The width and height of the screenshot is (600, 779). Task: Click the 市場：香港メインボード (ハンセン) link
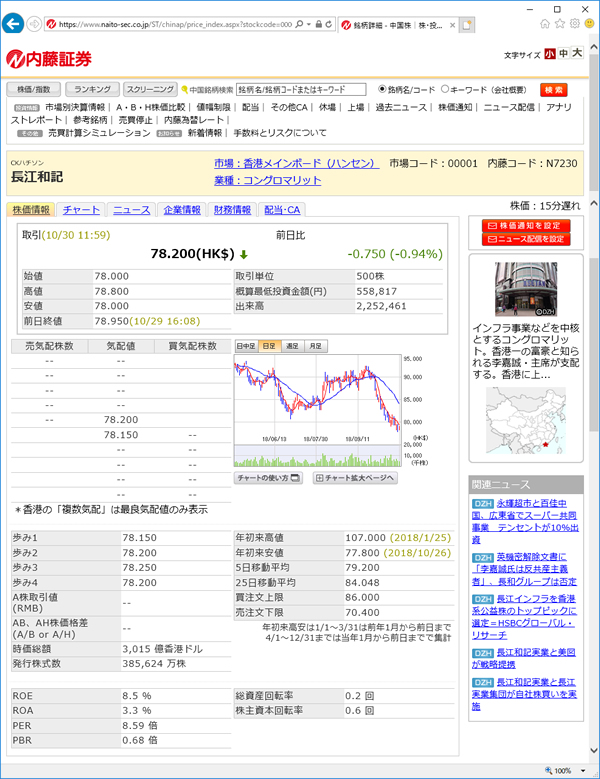point(295,163)
